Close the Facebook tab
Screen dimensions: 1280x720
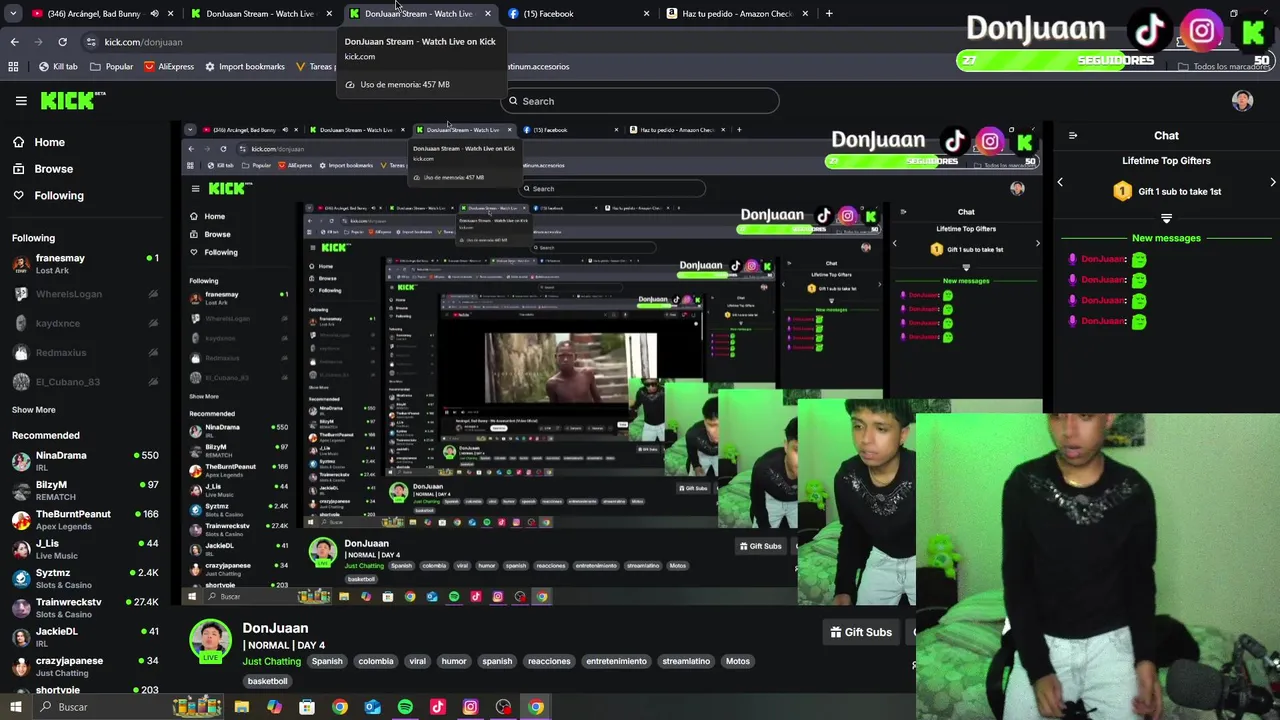tap(646, 14)
